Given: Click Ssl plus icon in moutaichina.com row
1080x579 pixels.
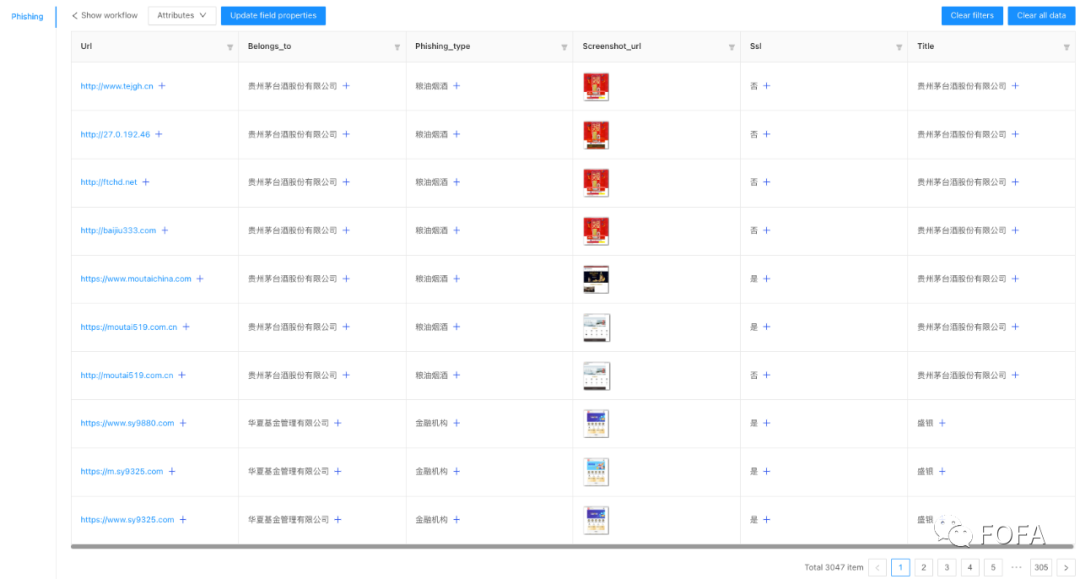Looking at the screenshot, I should (x=766, y=279).
